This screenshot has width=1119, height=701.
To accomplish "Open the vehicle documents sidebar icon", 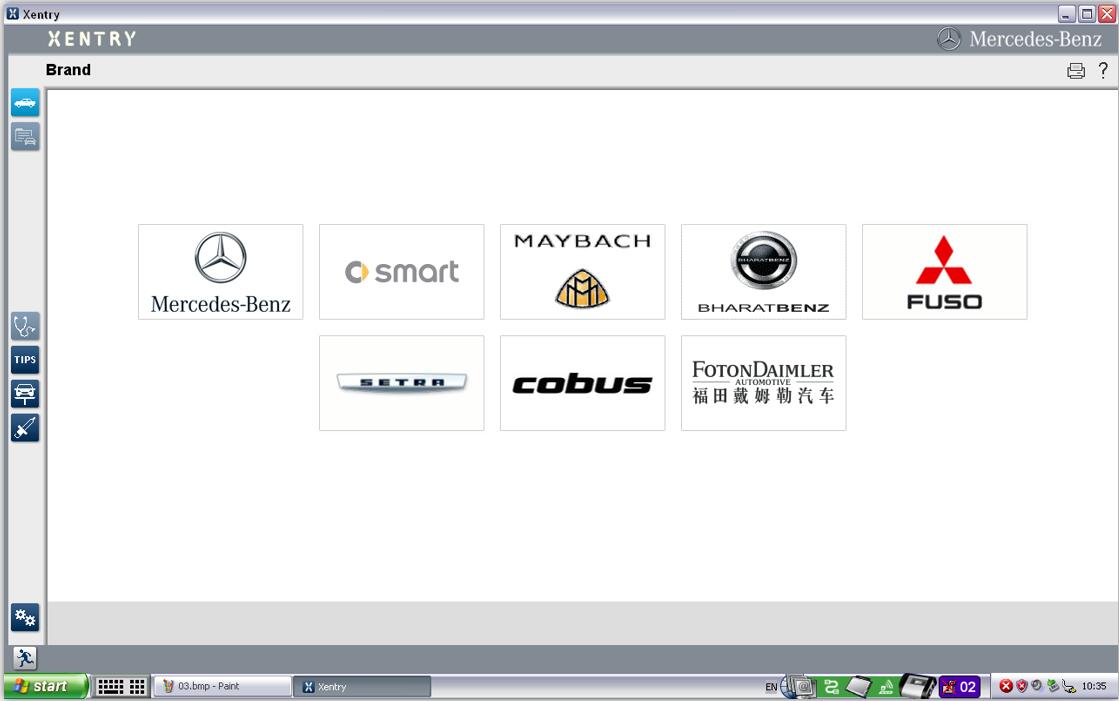I will 25,136.
